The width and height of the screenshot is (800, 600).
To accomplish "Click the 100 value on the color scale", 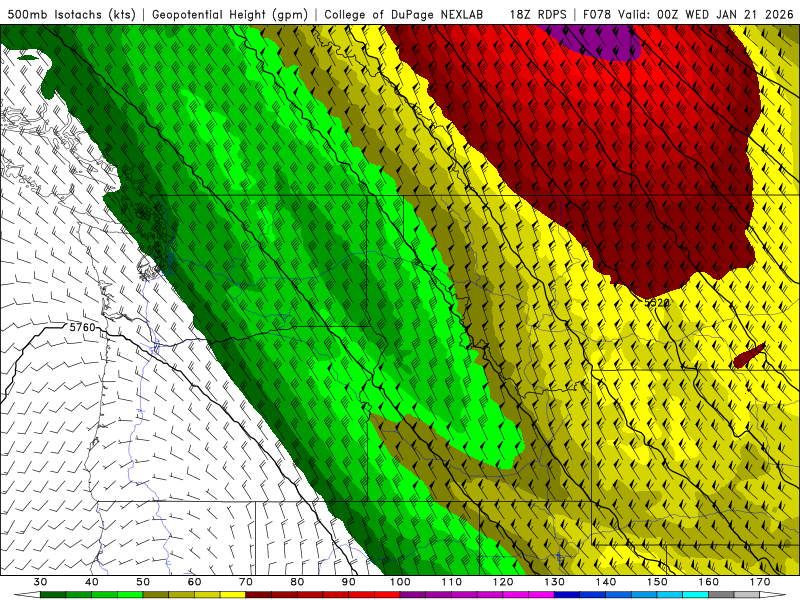I will 400,582.
